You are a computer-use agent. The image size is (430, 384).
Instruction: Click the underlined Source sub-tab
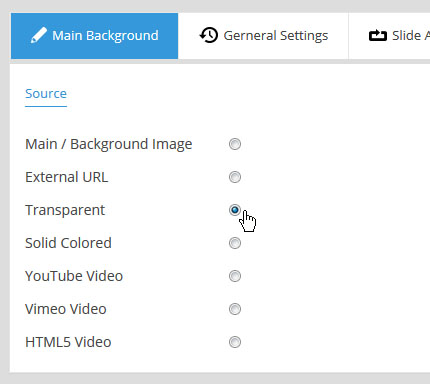tap(46, 94)
